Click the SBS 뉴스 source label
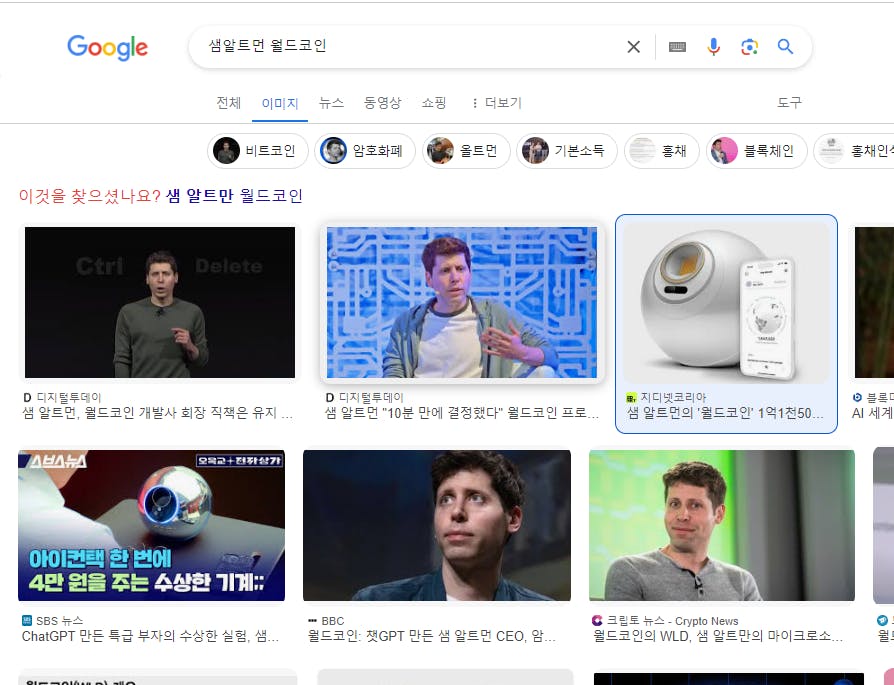This screenshot has height=685, width=894. pyautogui.click(x=52, y=621)
